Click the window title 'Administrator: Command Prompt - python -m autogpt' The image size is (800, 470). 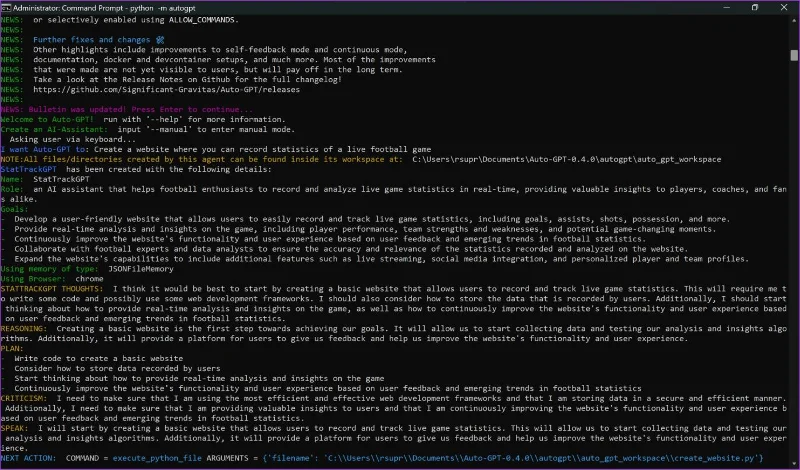pos(104,8)
